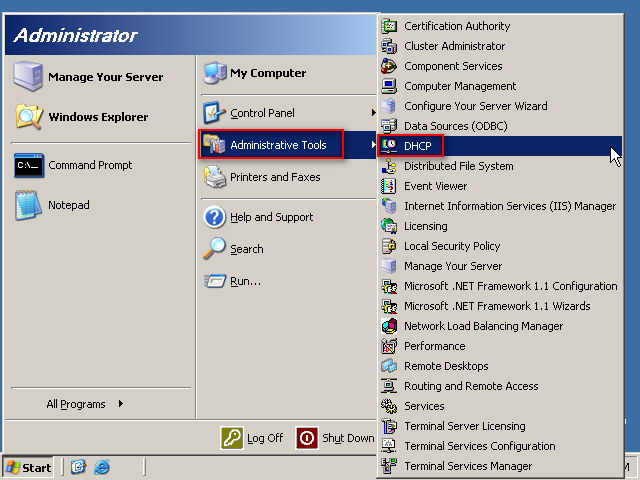Click the Shut Down button
Image resolution: width=640 pixels, height=480 pixels.
[335, 438]
